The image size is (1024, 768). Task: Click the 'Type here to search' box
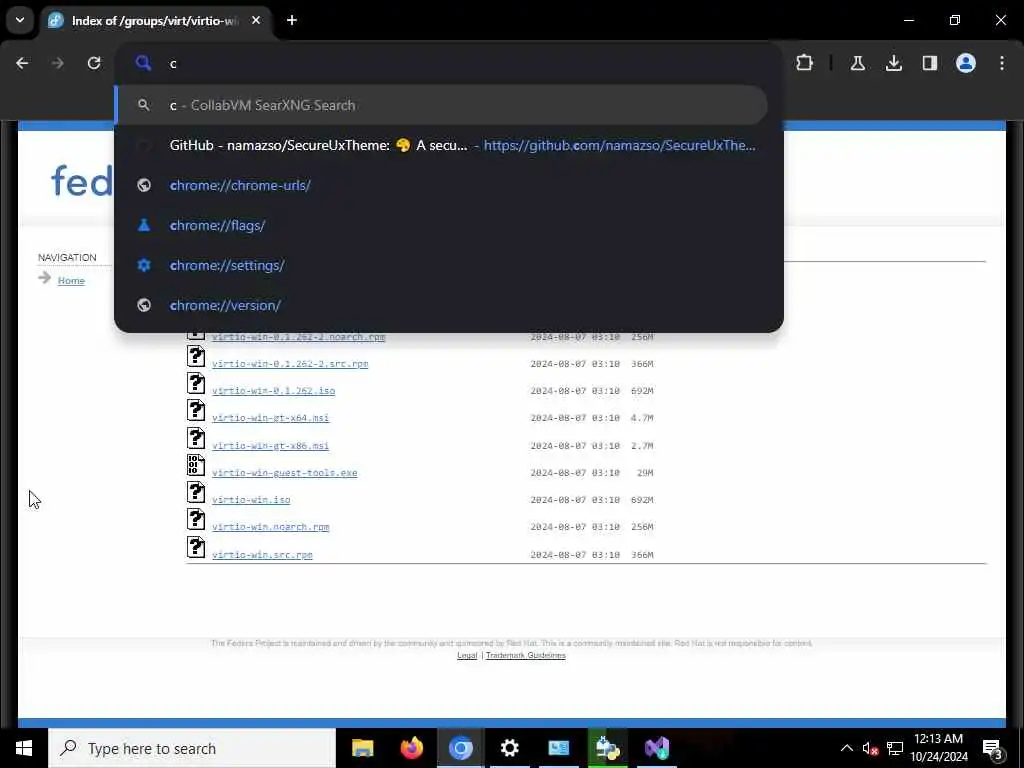pyautogui.click(x=192, y=748)
